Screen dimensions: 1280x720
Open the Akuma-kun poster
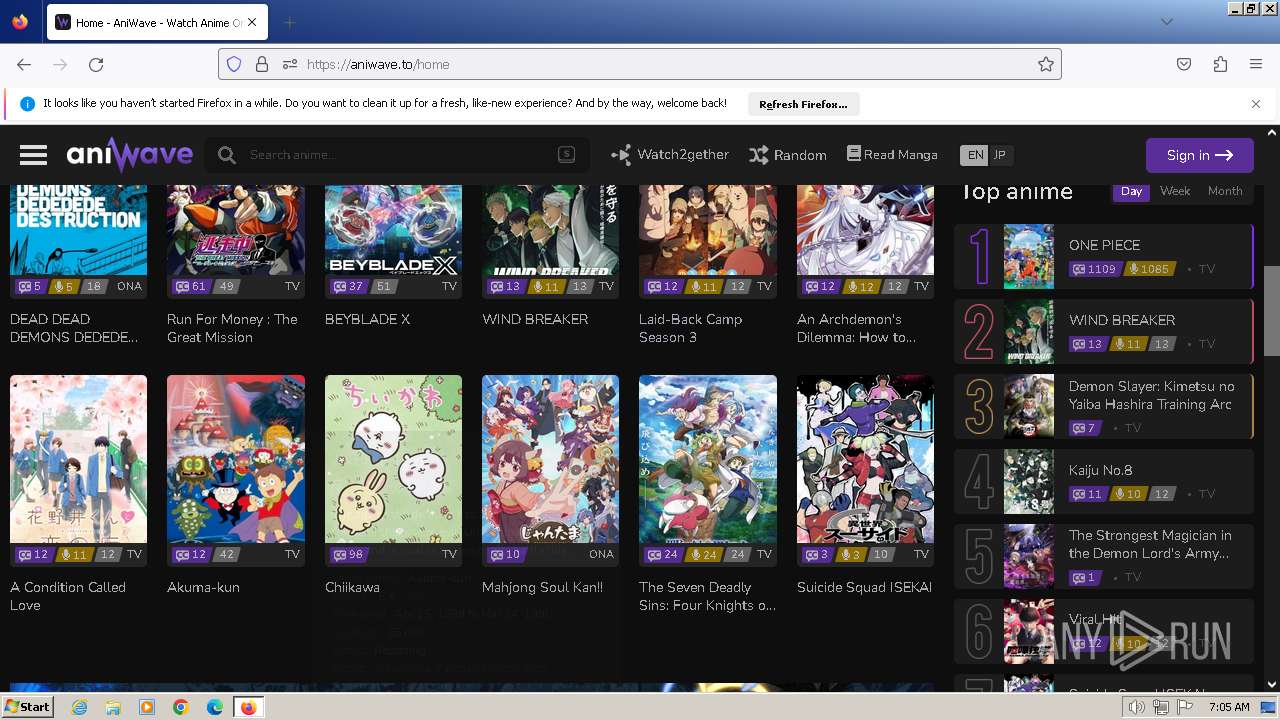235,460
